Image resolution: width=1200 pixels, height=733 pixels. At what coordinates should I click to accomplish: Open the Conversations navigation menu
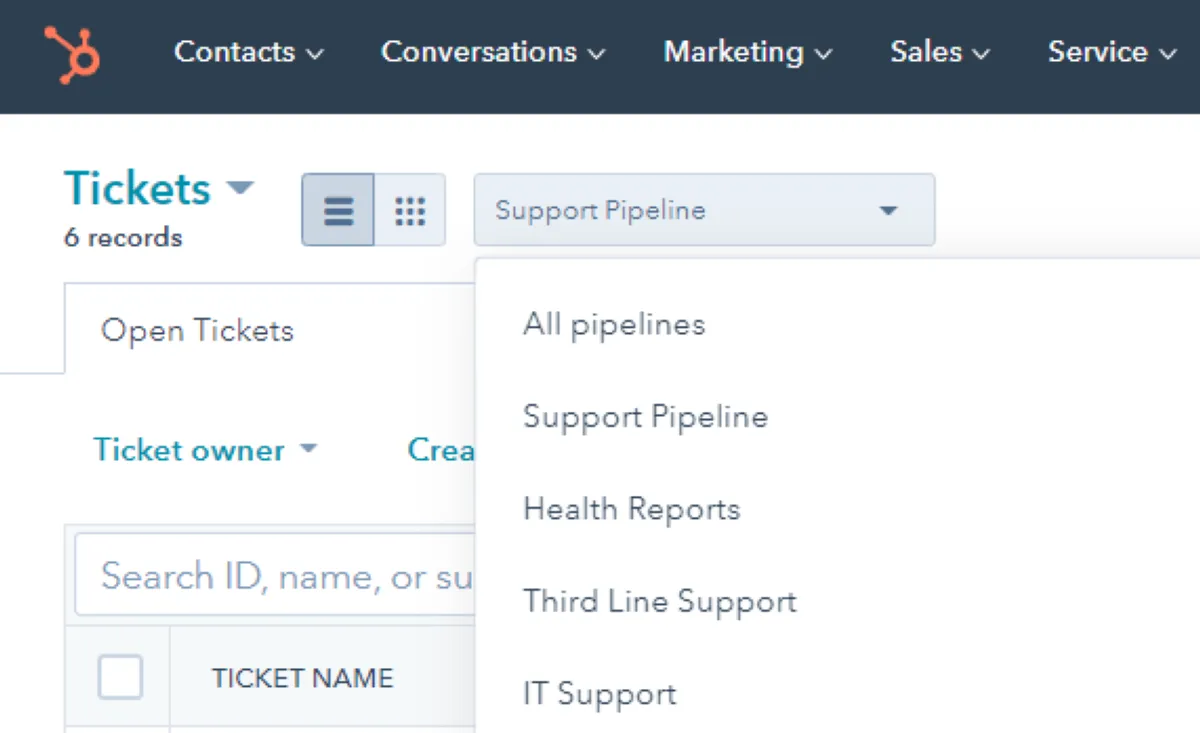click(x=493, y=52)
